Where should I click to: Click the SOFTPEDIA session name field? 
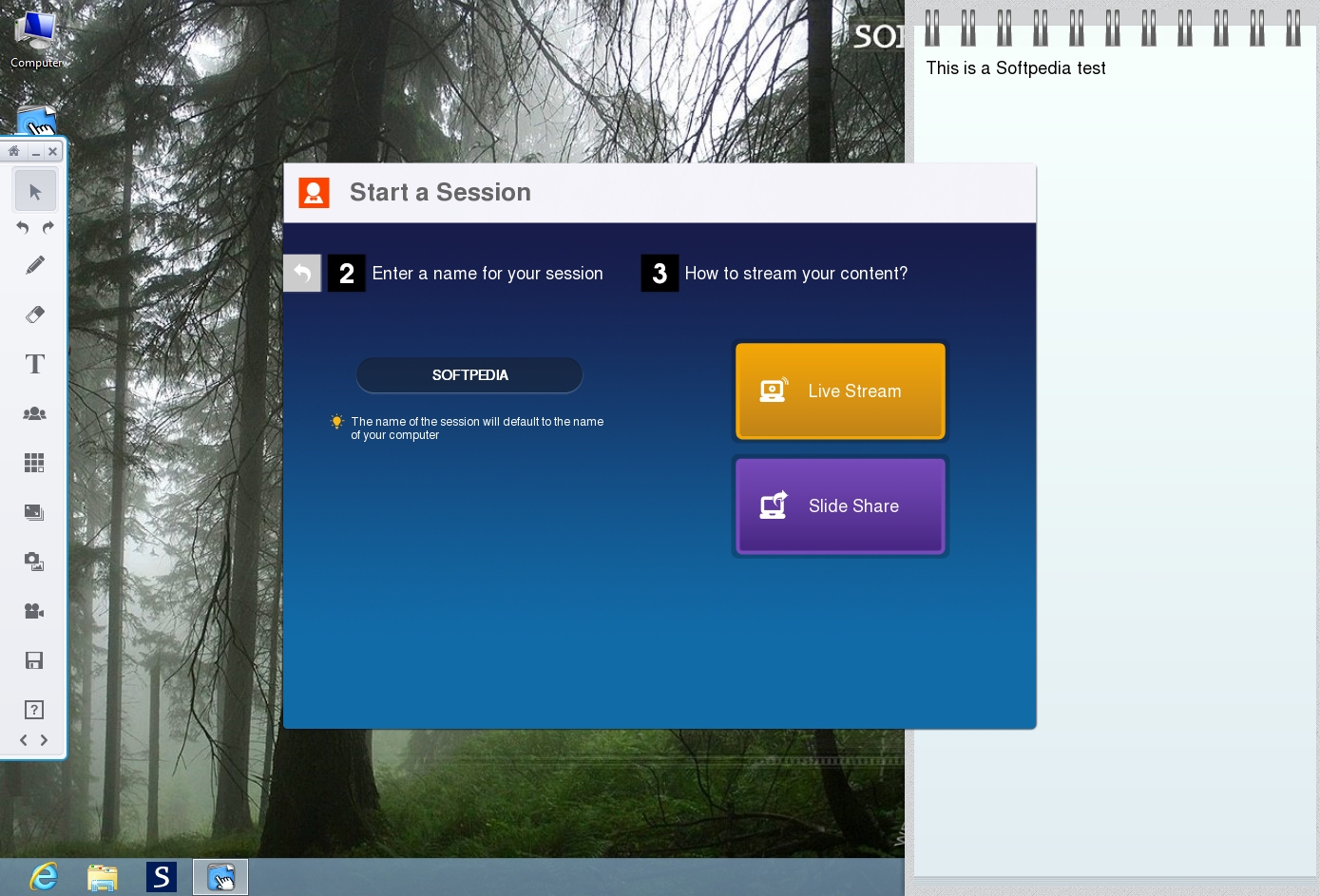[x=469, y=374]
